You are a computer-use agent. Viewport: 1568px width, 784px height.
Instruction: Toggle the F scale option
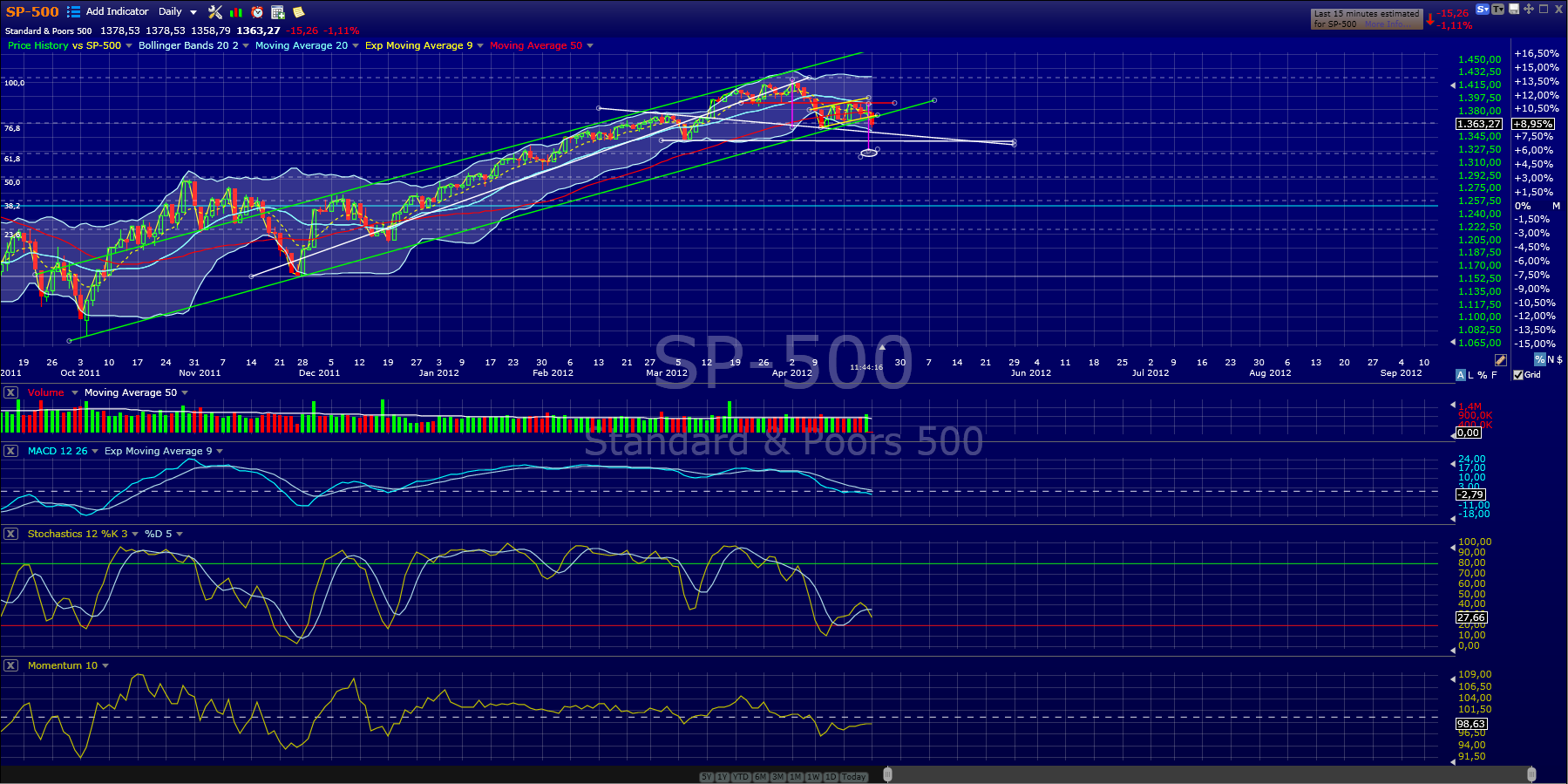click(x=1494, y=375)
